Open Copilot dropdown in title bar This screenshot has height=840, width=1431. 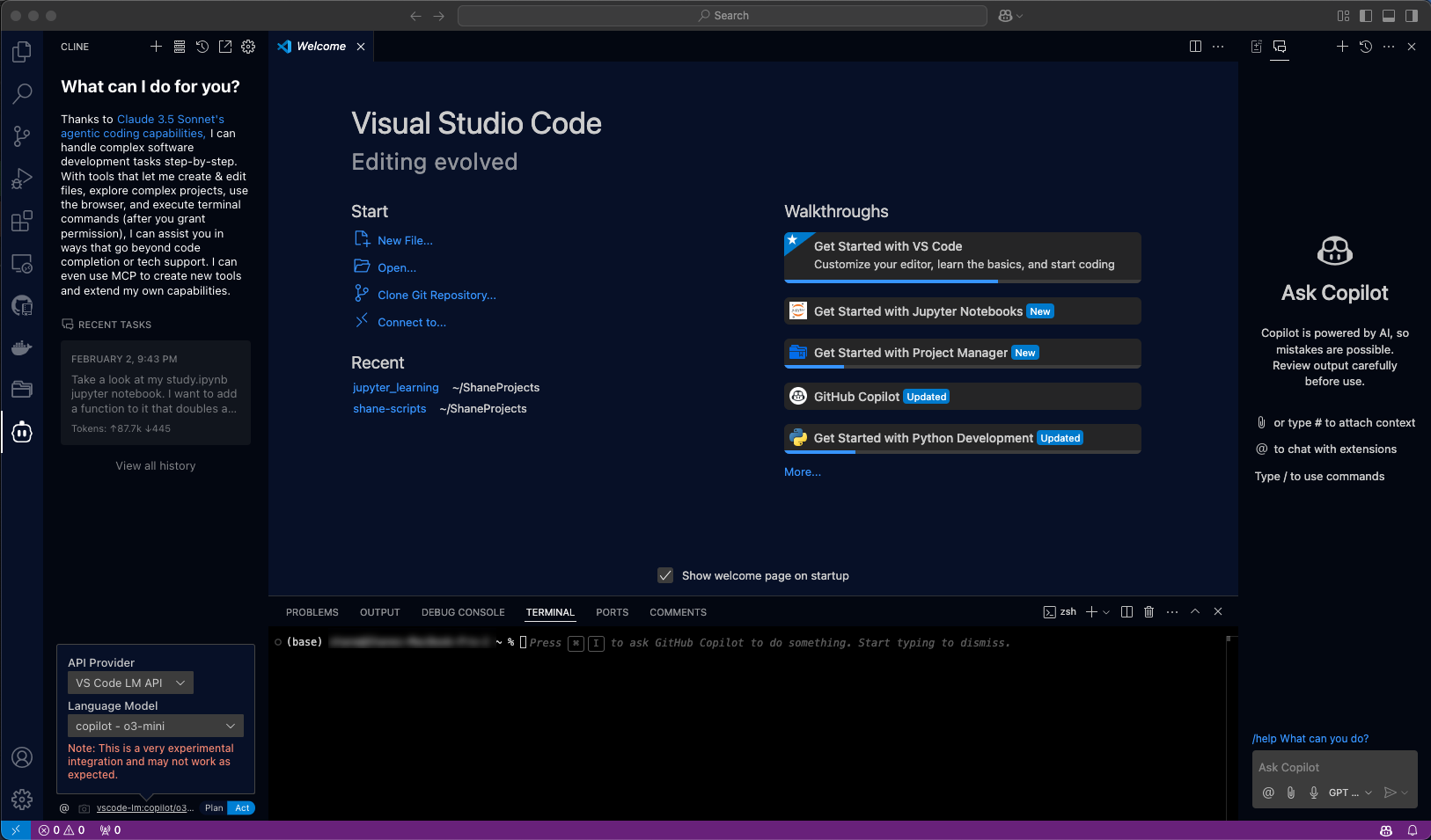click(1010, 16)
